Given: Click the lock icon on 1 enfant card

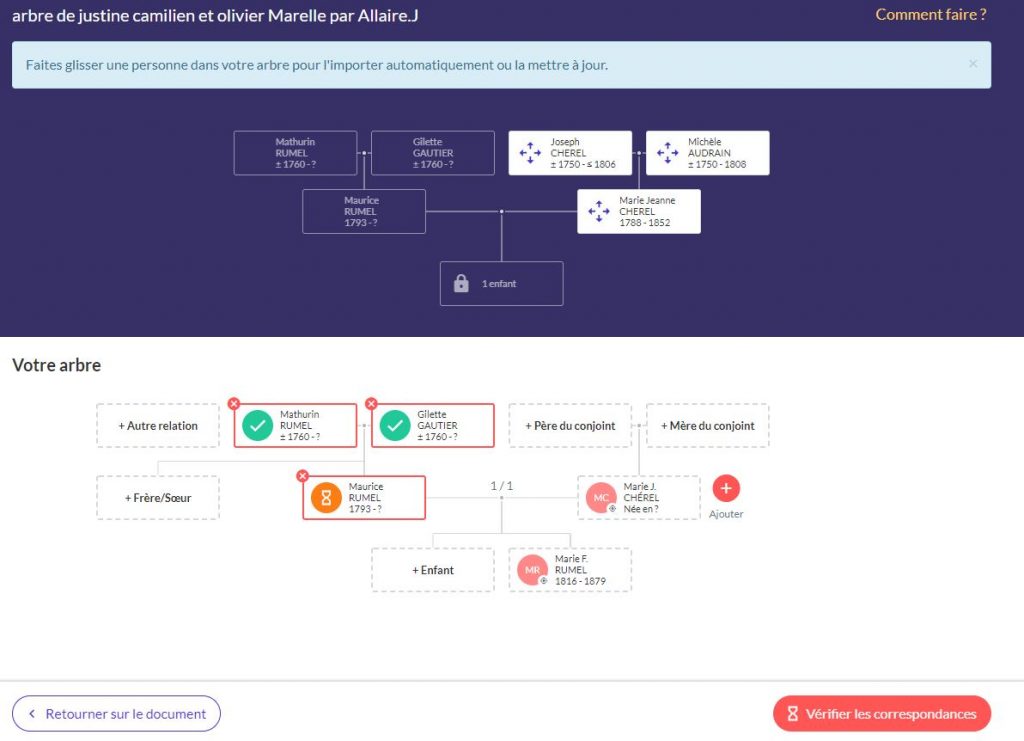Looking at the screenshot, I should tap(461, 284).
